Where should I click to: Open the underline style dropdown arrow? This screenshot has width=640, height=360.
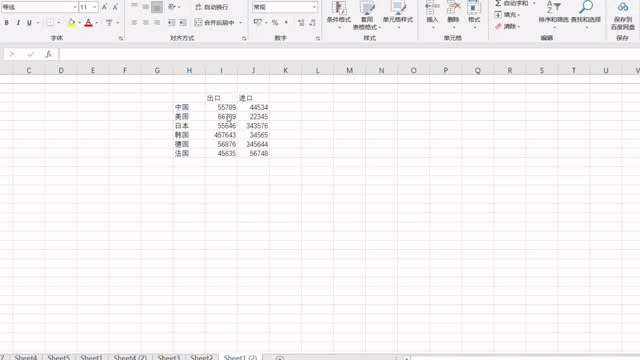pos(38,23)
